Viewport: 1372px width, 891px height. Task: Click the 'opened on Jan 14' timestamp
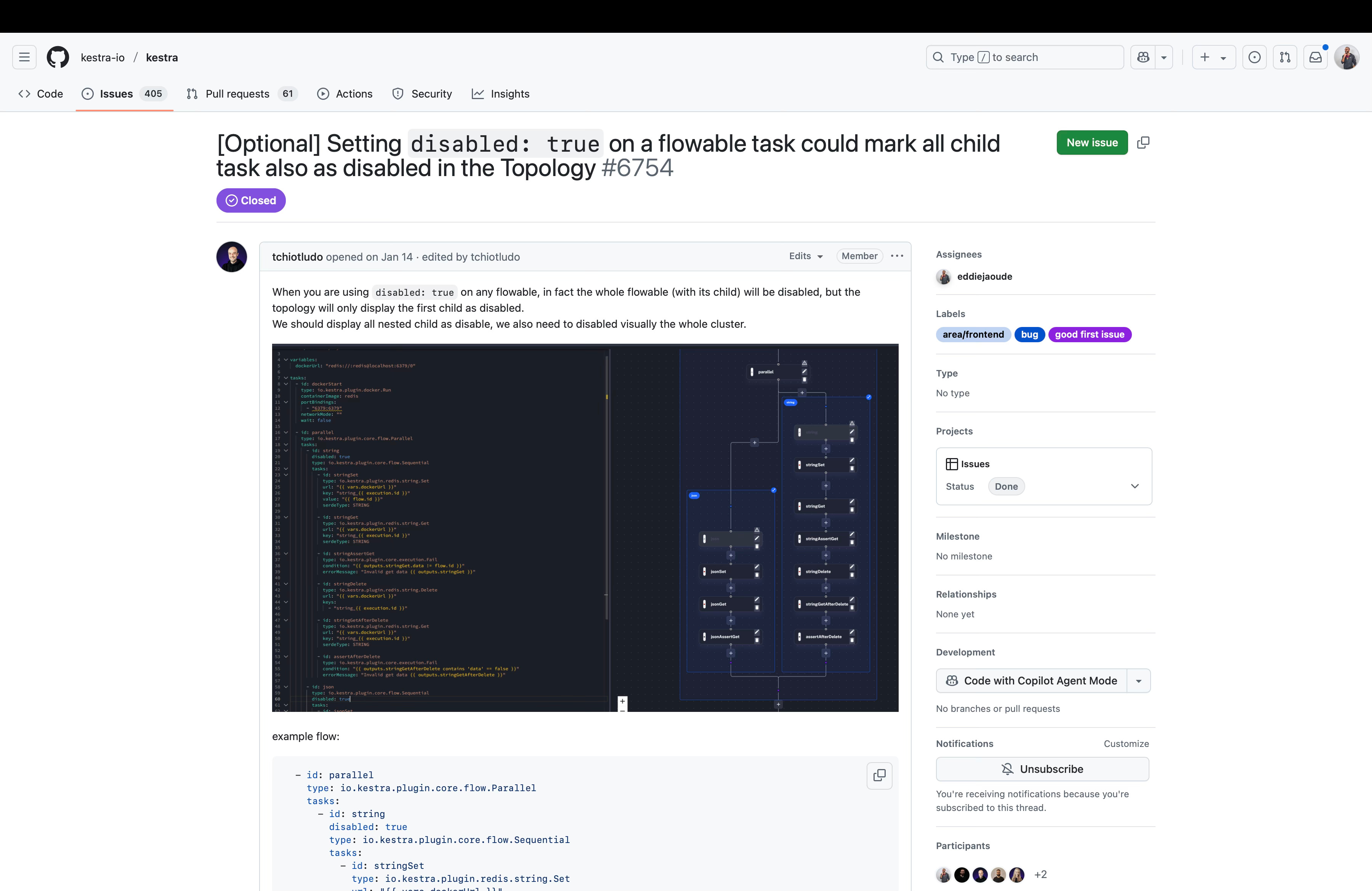click(370, 256)
